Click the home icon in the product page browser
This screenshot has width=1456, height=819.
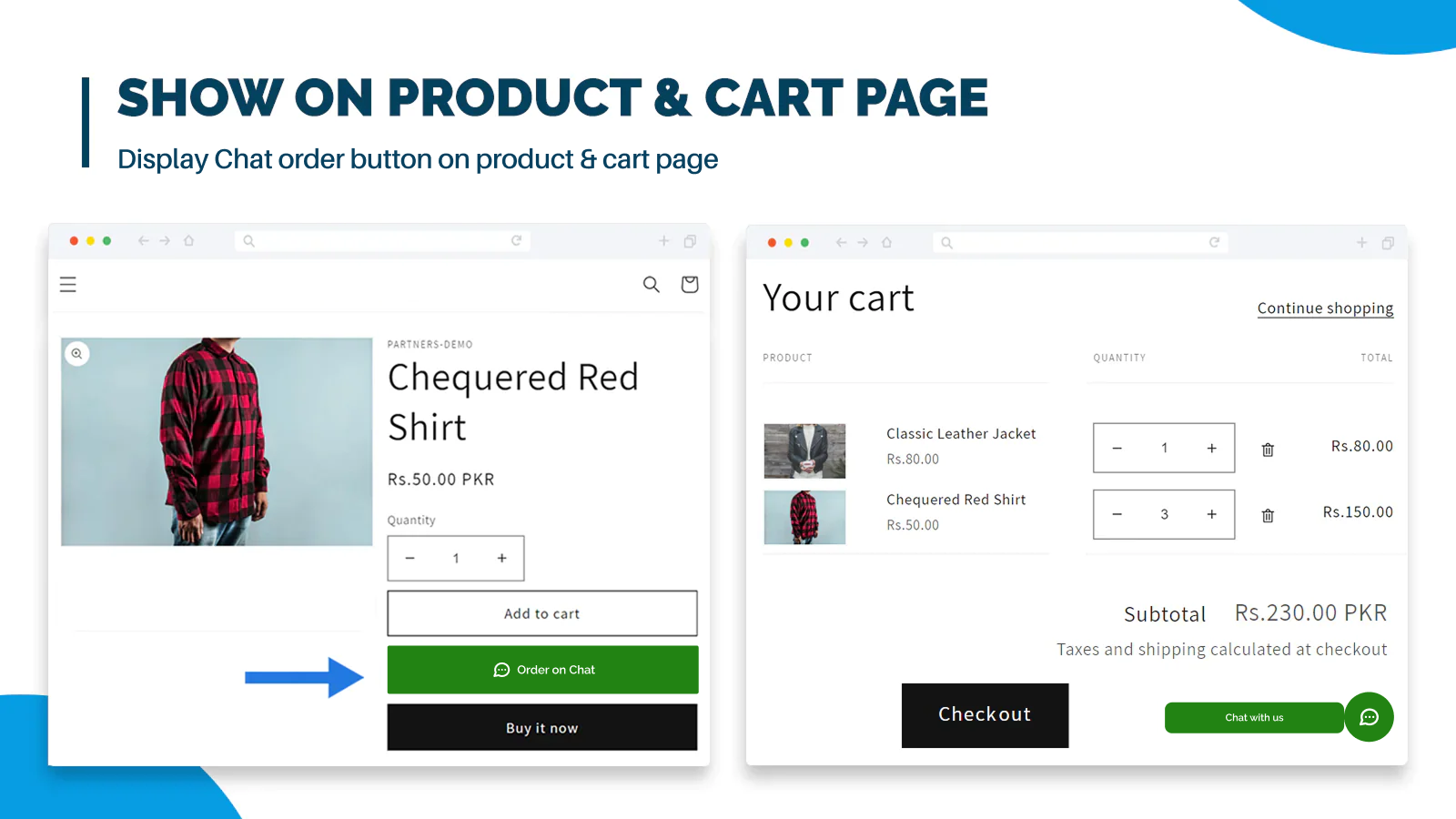click(188, 240)
